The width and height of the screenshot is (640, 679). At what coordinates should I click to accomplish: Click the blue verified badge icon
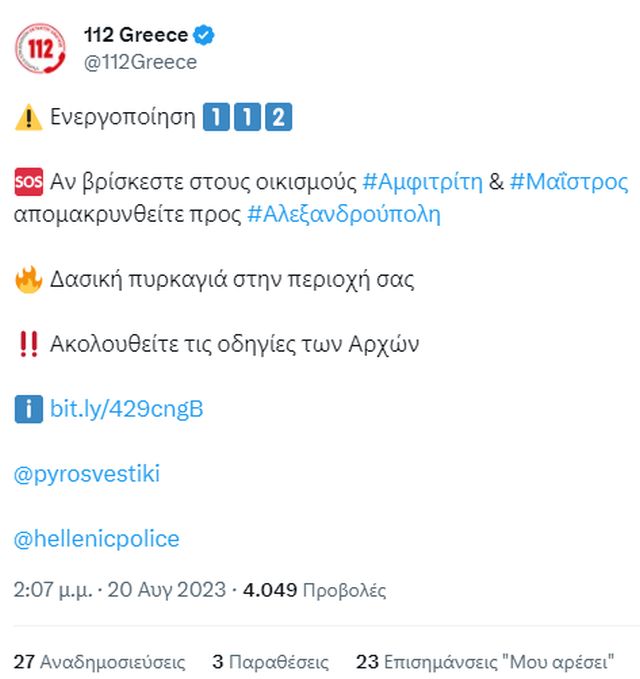point(204,35)
